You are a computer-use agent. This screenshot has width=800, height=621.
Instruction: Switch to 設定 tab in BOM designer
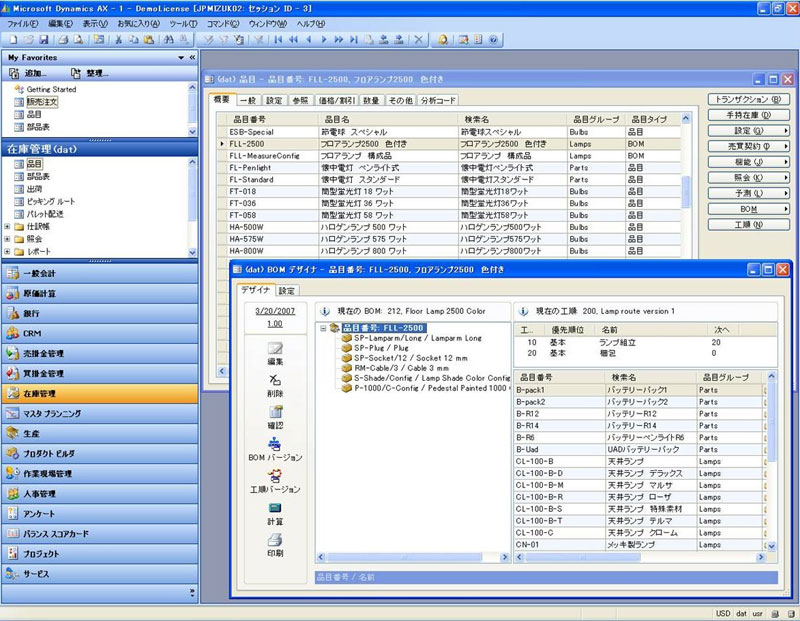[287, 291]
